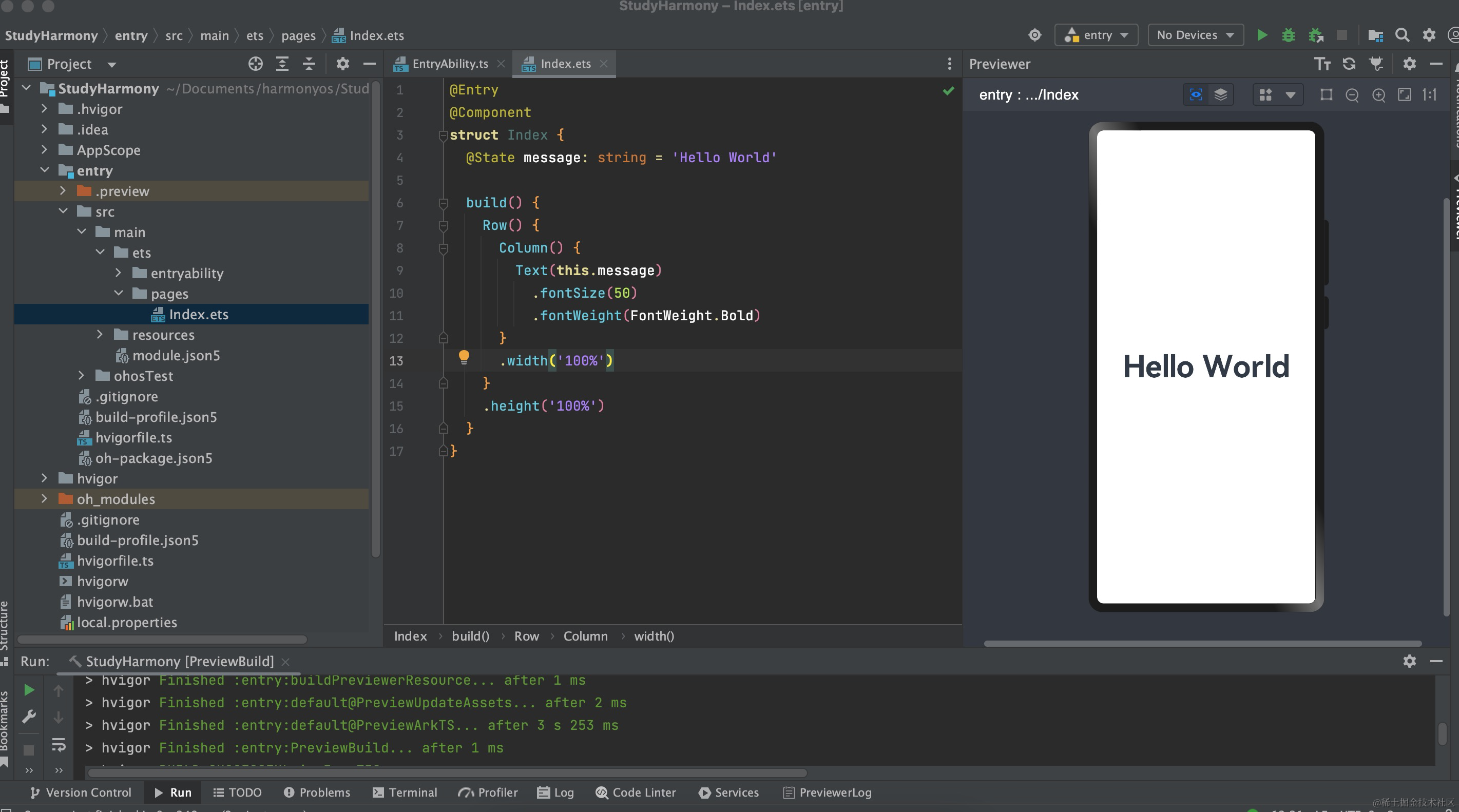Click the Previewer plug hot reload icon
This screenshot has width=1459, height=812.
tap(1376, 64)
